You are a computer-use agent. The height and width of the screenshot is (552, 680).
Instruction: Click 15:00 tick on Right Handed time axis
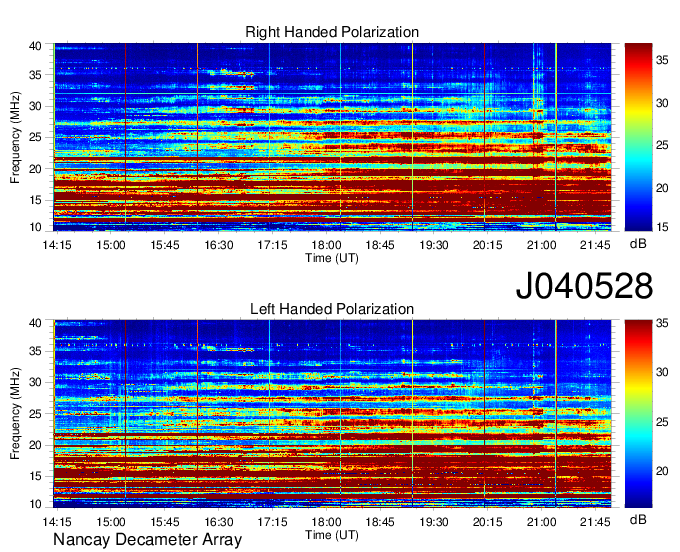[x=111, y=245]
